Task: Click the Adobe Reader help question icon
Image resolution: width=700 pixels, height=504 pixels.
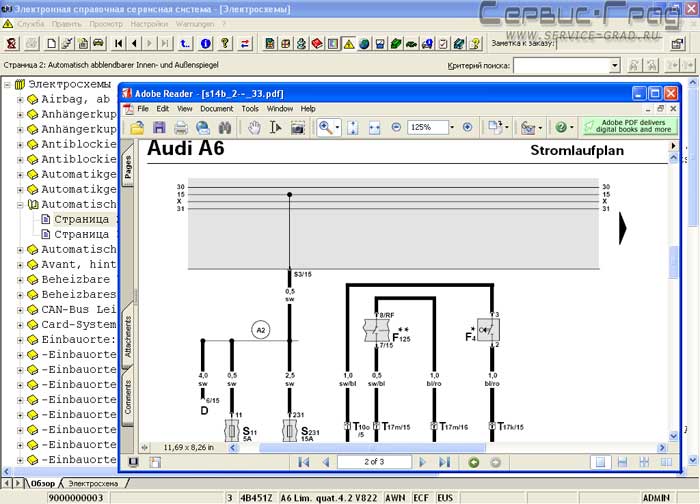Action: point(561,128)
